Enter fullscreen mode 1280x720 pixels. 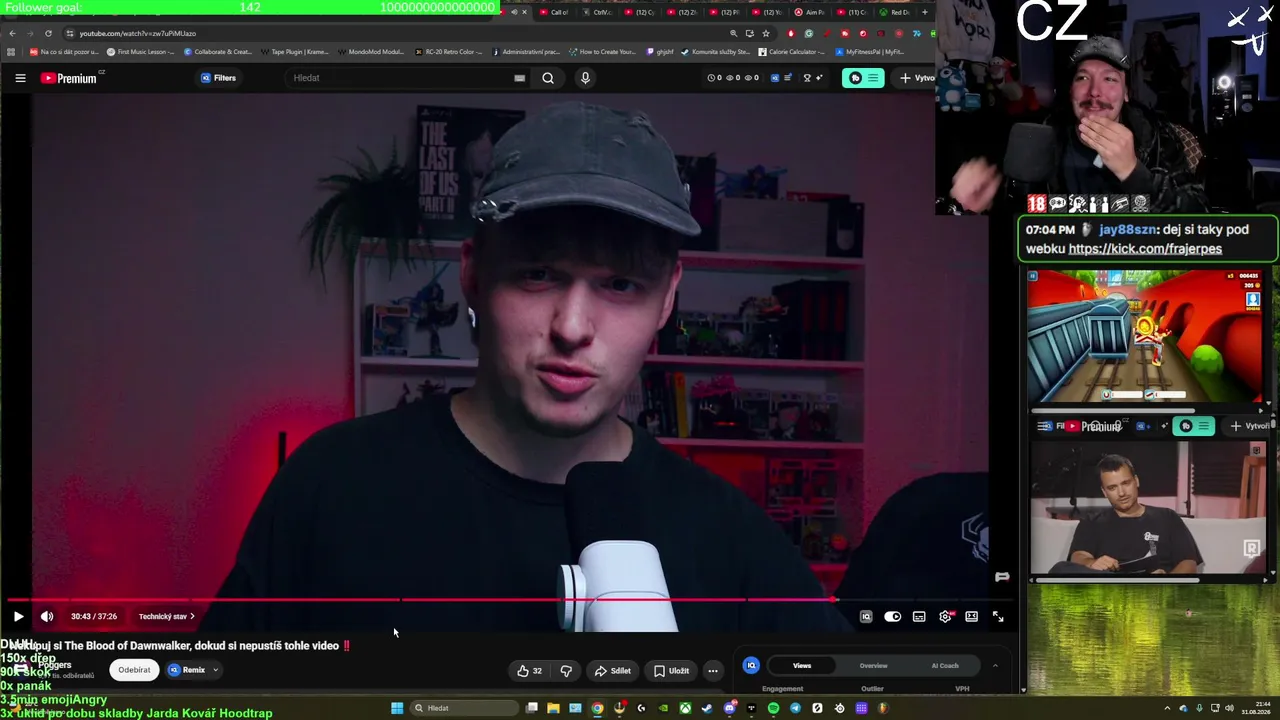pos(997,617)
